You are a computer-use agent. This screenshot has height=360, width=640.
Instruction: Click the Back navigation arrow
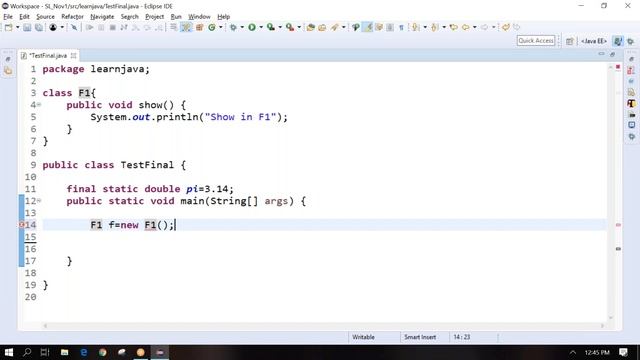pos(465,27)
